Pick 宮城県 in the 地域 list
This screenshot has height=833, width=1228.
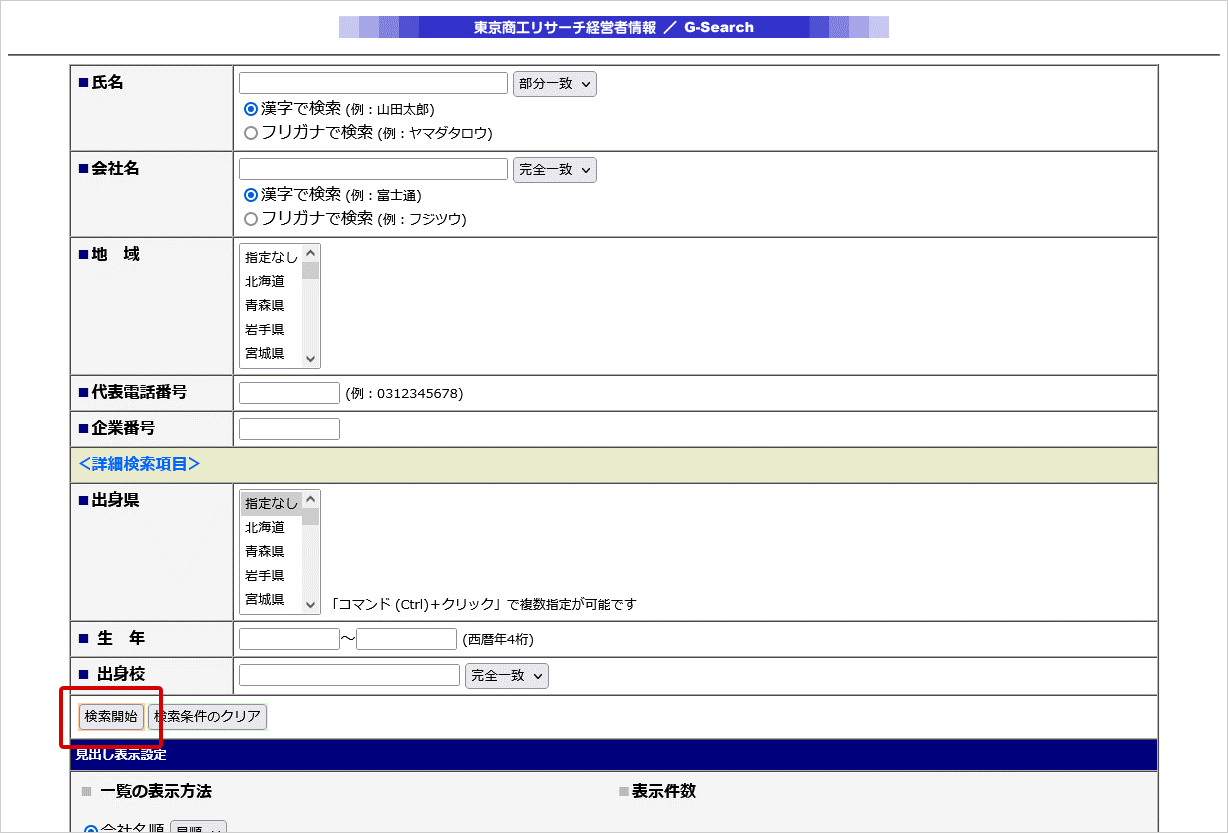(x=265, y=353)
